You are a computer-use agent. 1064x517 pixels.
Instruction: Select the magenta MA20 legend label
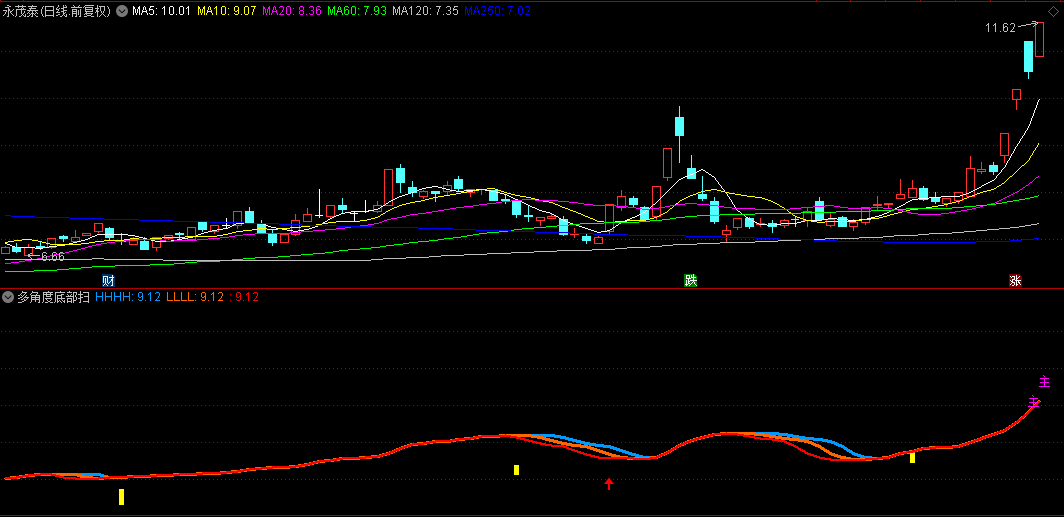click(x=291, y=11)
